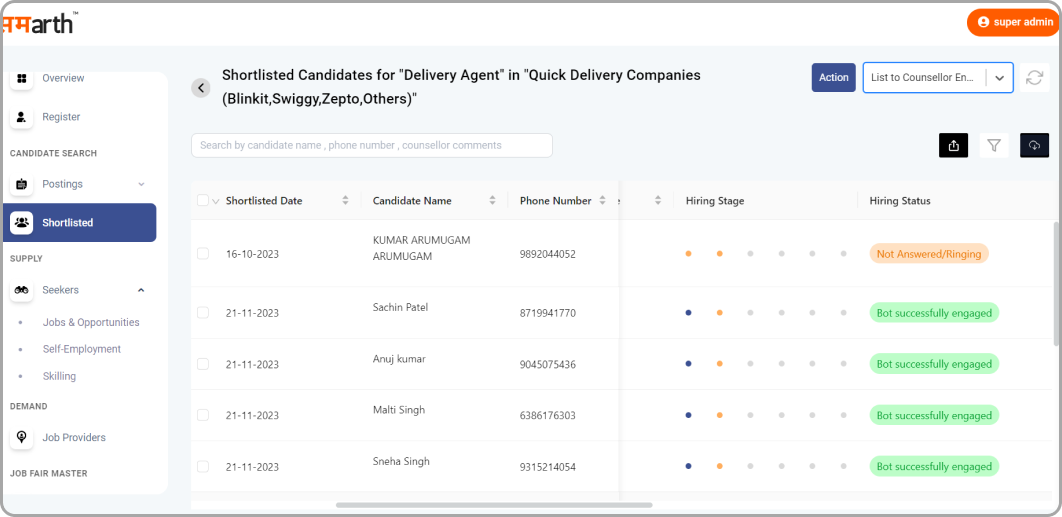Click the Overview grid icon in sidebar
Image resolution: width=1062 pixels, height=517 pixels.
pos(22,79)
